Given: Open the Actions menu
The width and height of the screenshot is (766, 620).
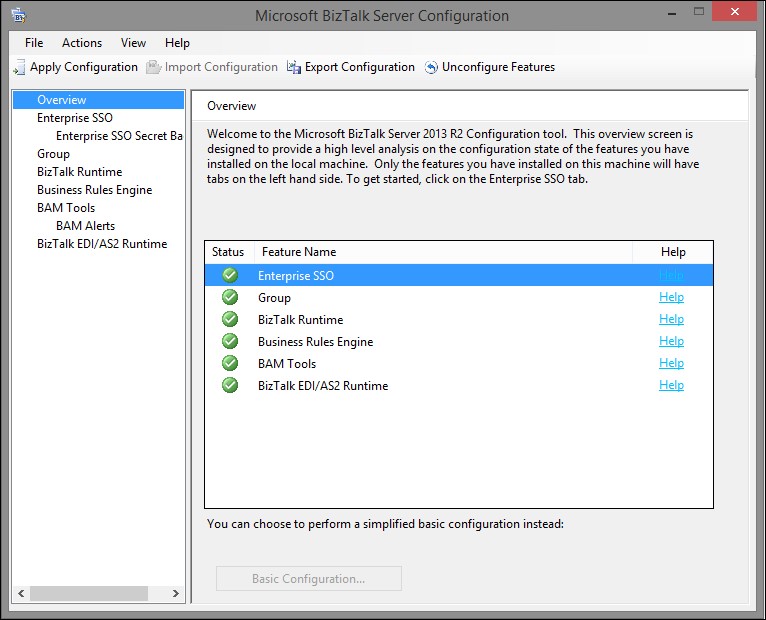Looking at the screenshot, I should coord(82,43).
